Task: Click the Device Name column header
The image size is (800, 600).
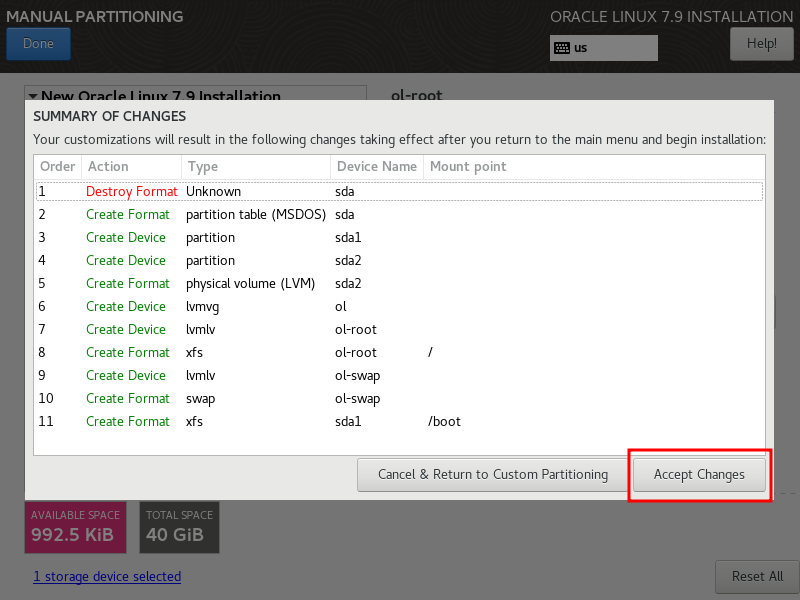Action: [x=377, y=167]
